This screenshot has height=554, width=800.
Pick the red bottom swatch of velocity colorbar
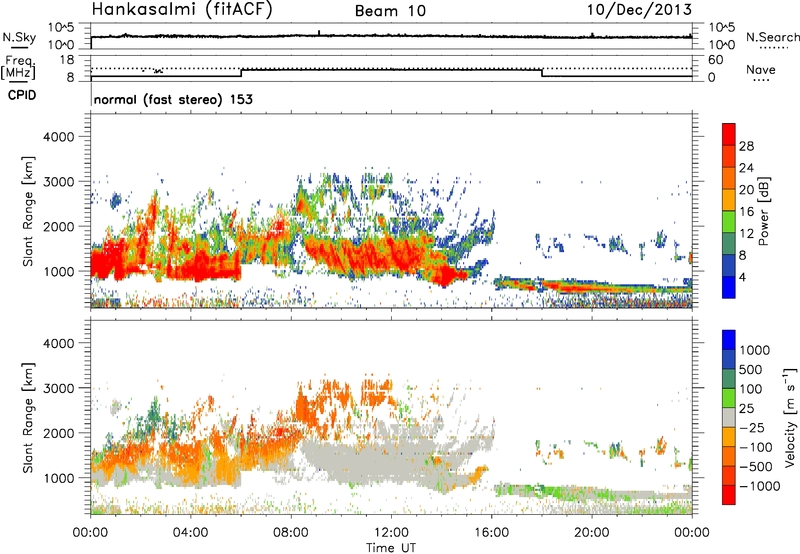point(729,495)
